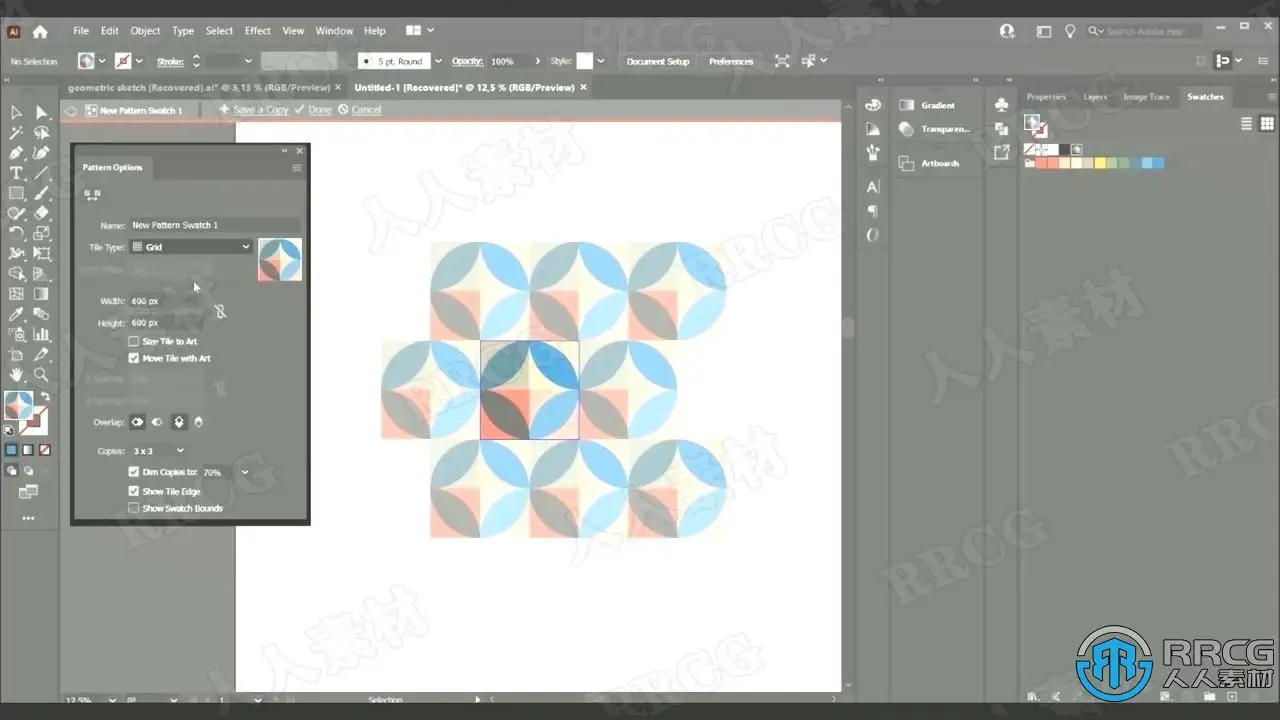Open the stroke color dropdown in control bar
The image size is (1280, 720).
point(139,61)
